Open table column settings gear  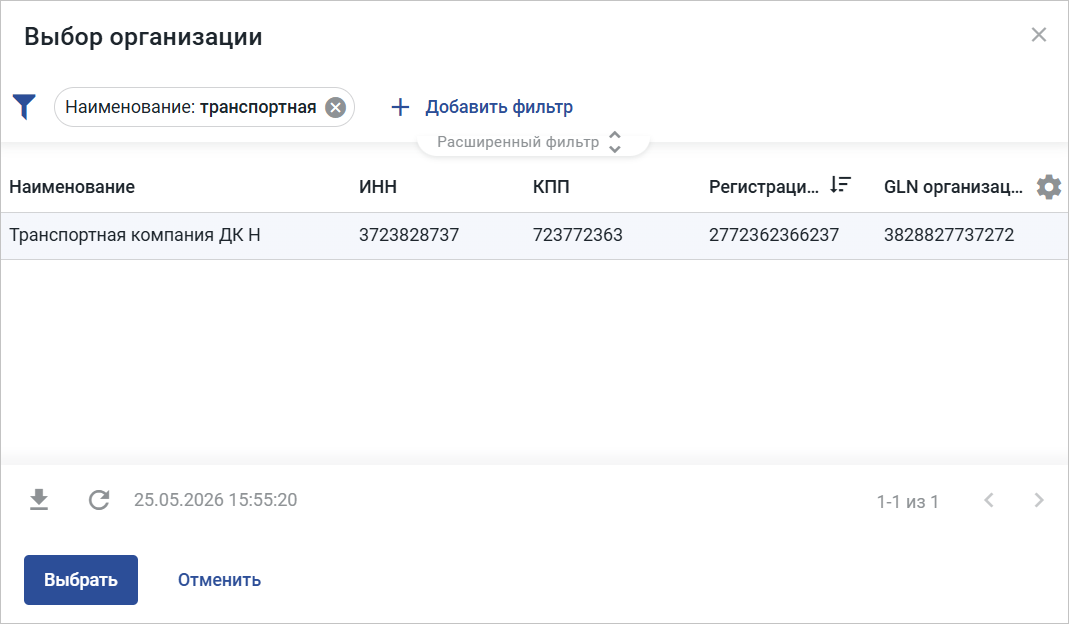click(x=1049, y=186)
